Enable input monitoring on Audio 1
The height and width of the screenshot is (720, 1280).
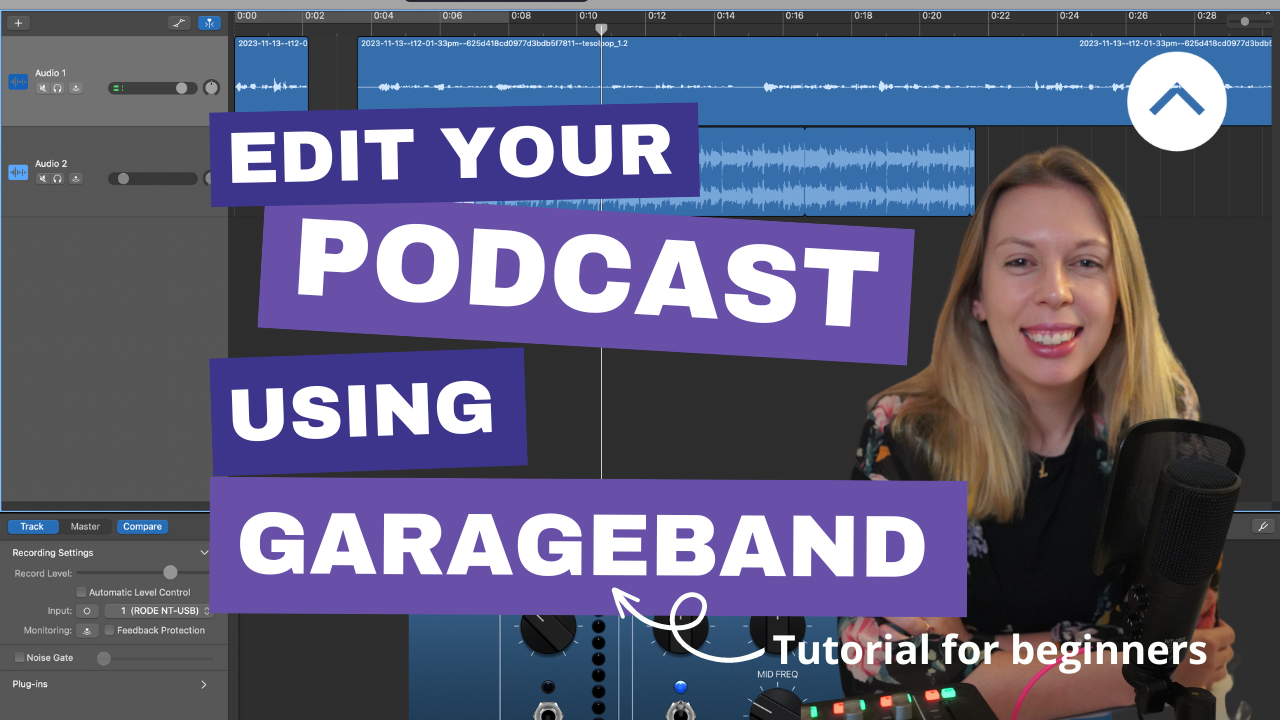point(76,88)
